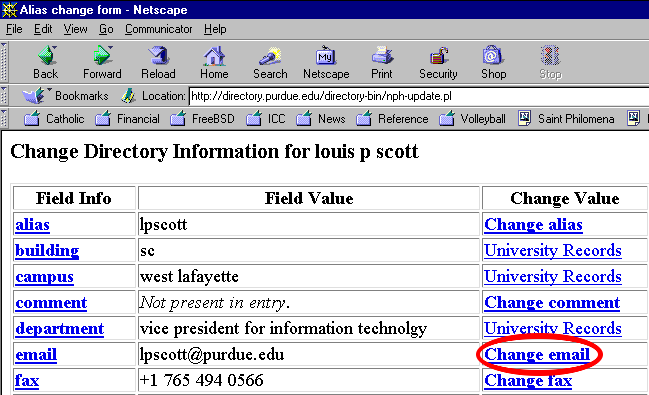Open the File menu
Screen dimensions: 649x395
pos(14,29)
